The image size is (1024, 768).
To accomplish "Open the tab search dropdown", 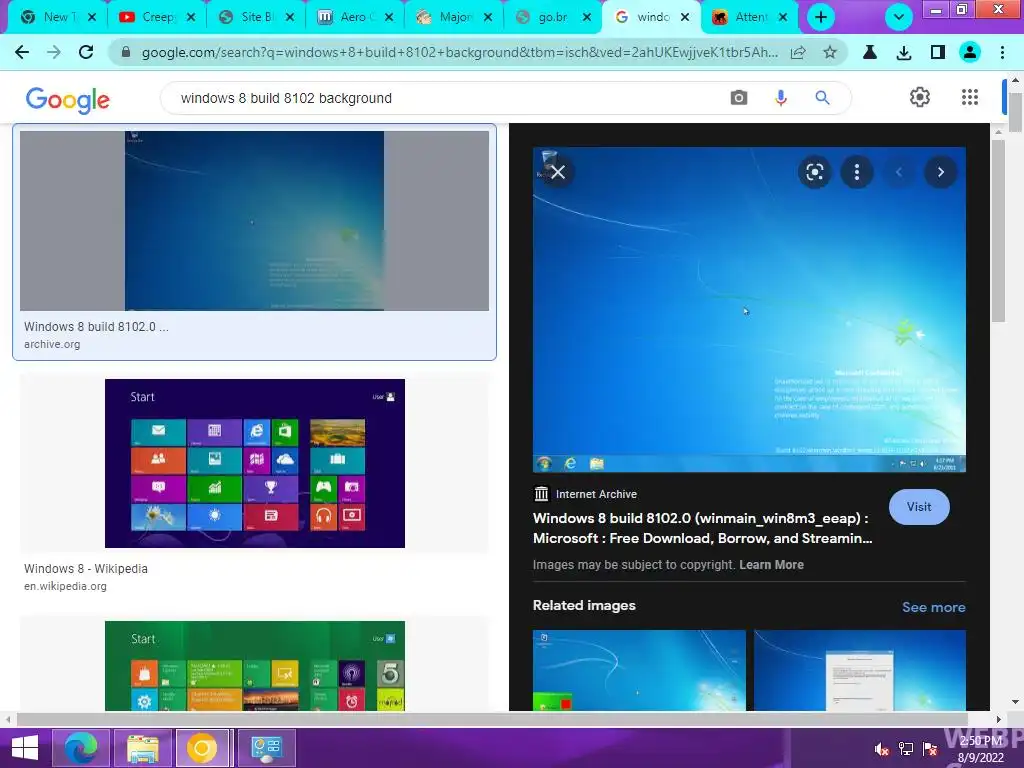I will pyautogui.click(x=899, y=17).
